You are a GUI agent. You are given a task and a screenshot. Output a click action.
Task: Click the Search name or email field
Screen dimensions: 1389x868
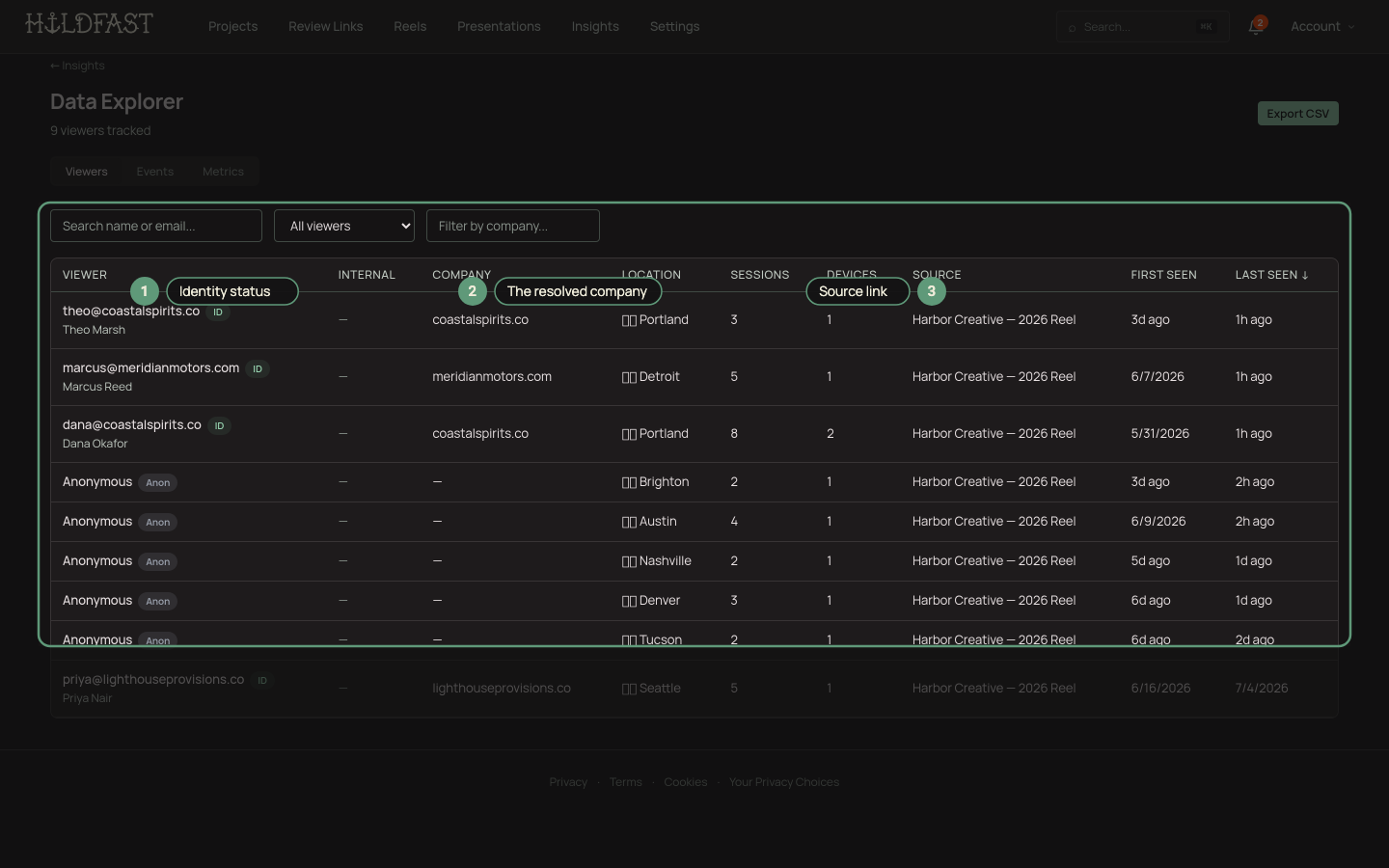[x=156, y=226]
